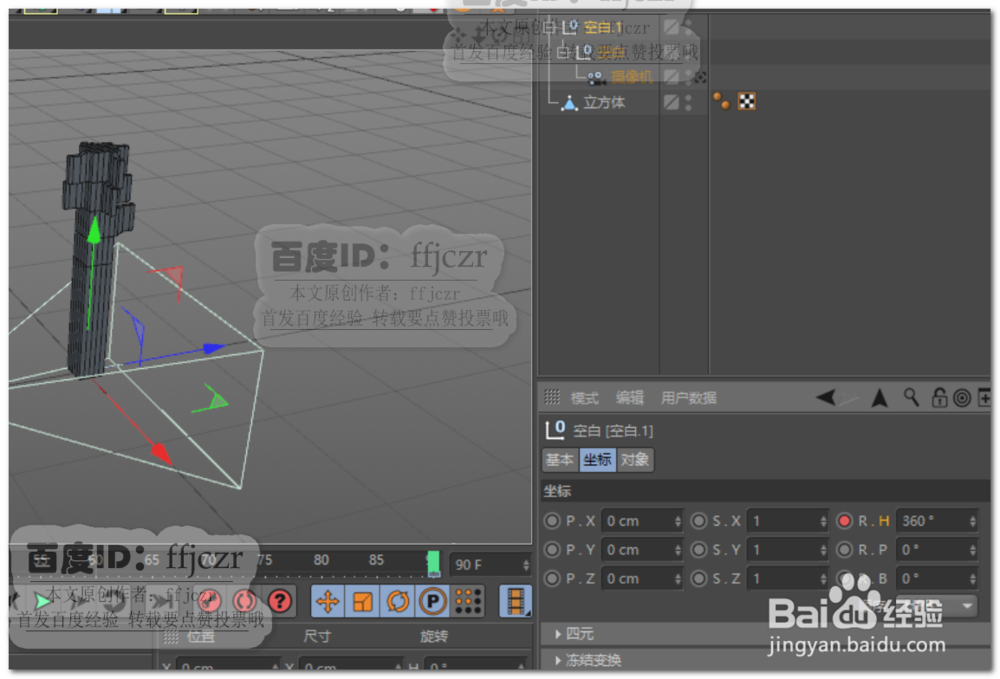The width and height of the screenshot is (1000, 679).
Task: Switch to the 对象 tab
Action: pyautogui.click(x=635, y=460)
